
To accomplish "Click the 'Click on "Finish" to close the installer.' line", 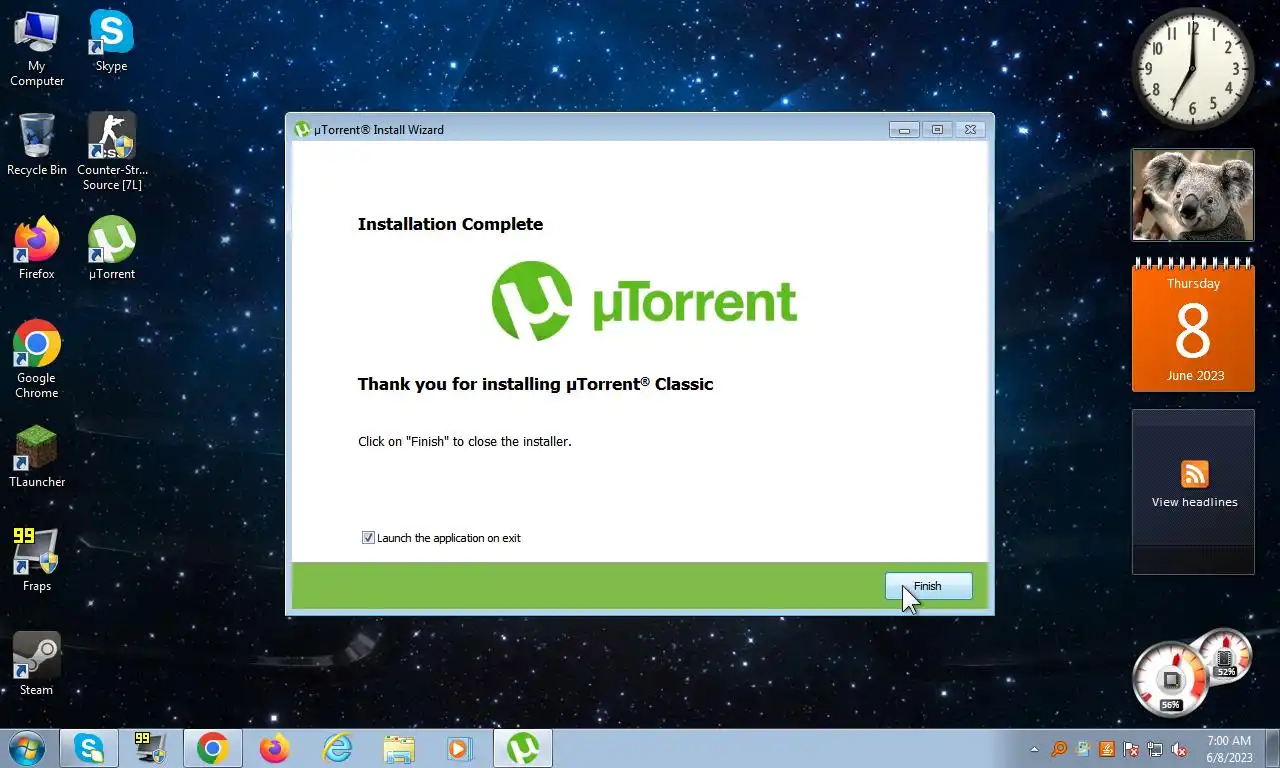I will pyautogui.click(x=465, y=441).
